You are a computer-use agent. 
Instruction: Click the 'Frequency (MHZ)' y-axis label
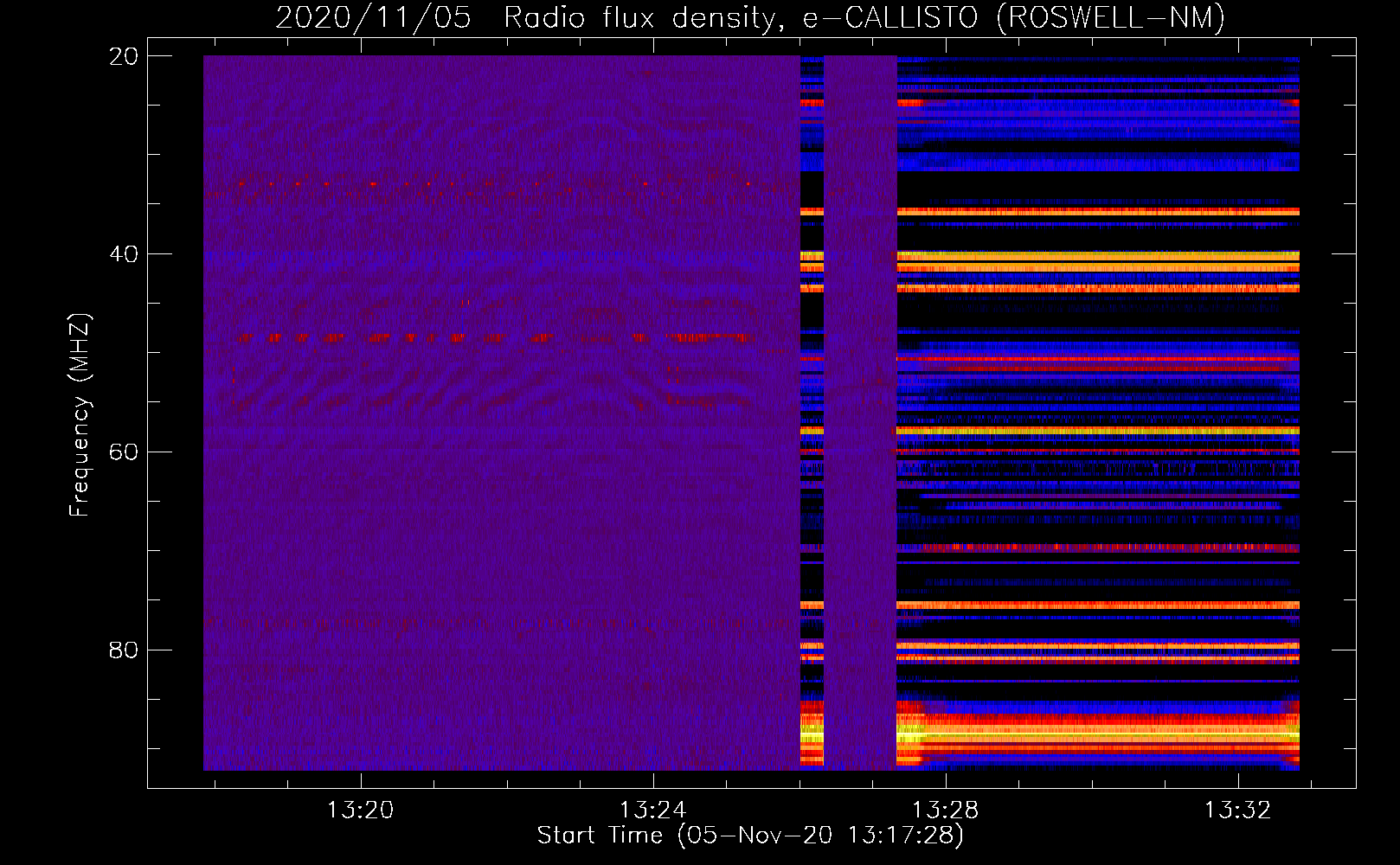click(x=80, y=415)
